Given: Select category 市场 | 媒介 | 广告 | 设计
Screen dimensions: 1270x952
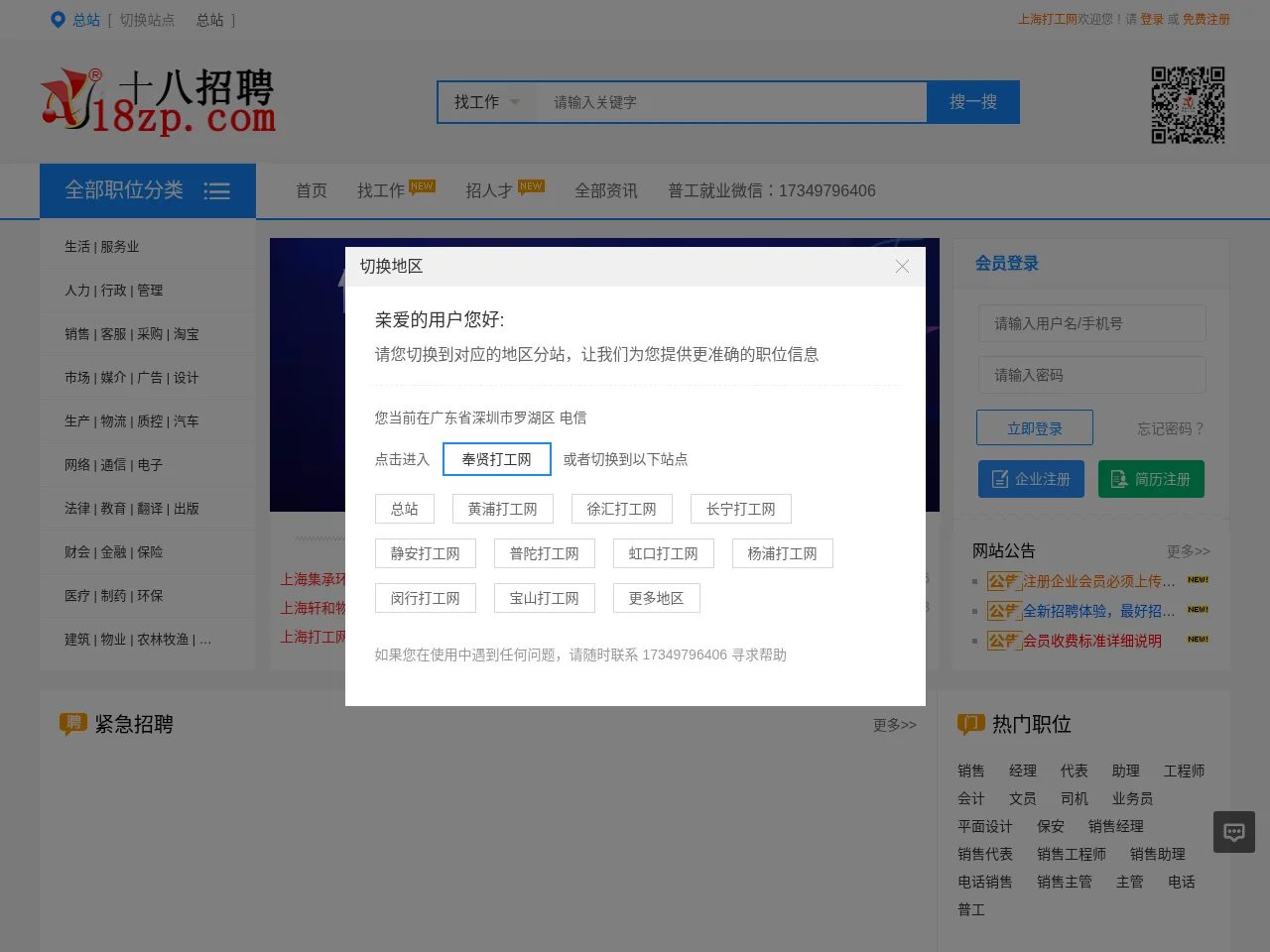Looking at the screenshot, I should pyautogui.click(x=132, y=377).
